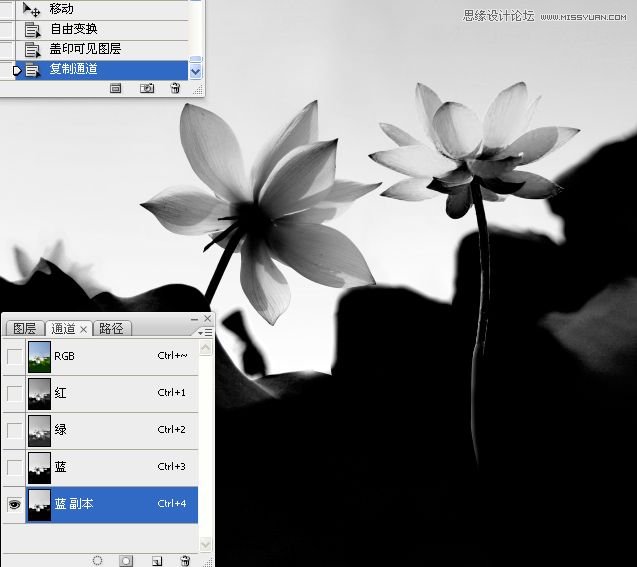Close the channels panel window
The image size is (637, 567).
click(208, 318)
